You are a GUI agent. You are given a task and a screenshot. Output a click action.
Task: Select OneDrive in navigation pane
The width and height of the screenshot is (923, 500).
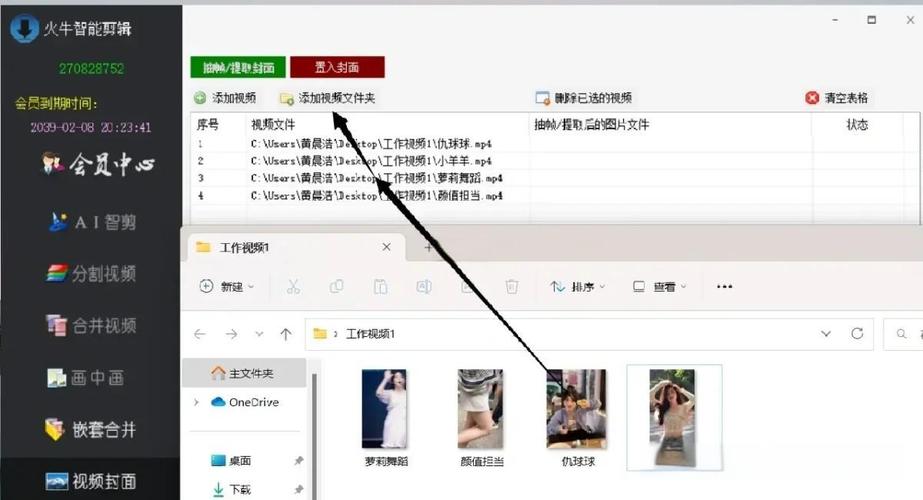(244, 402)
